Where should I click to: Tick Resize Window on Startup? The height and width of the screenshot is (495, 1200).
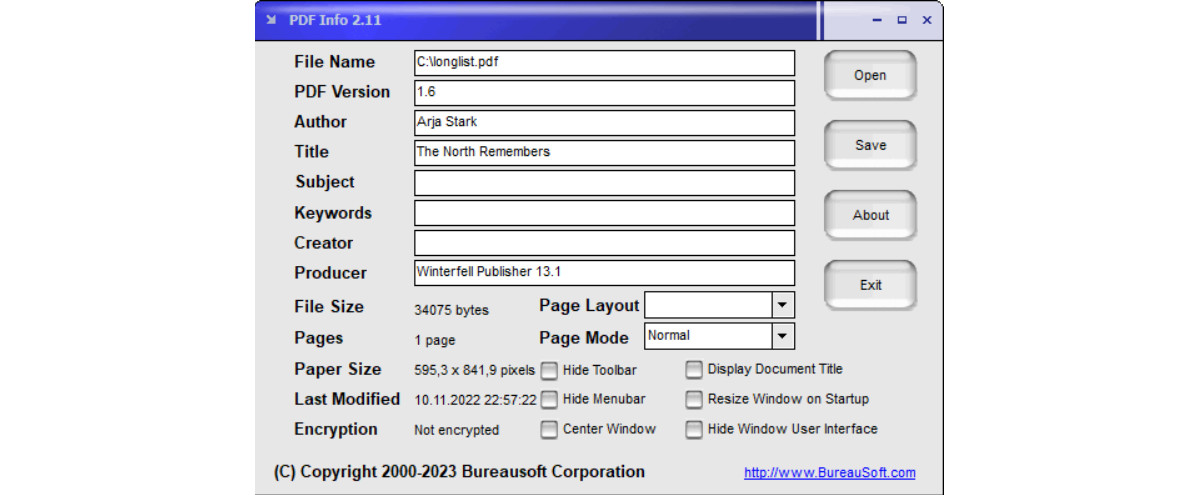click(x=694, y=400)
